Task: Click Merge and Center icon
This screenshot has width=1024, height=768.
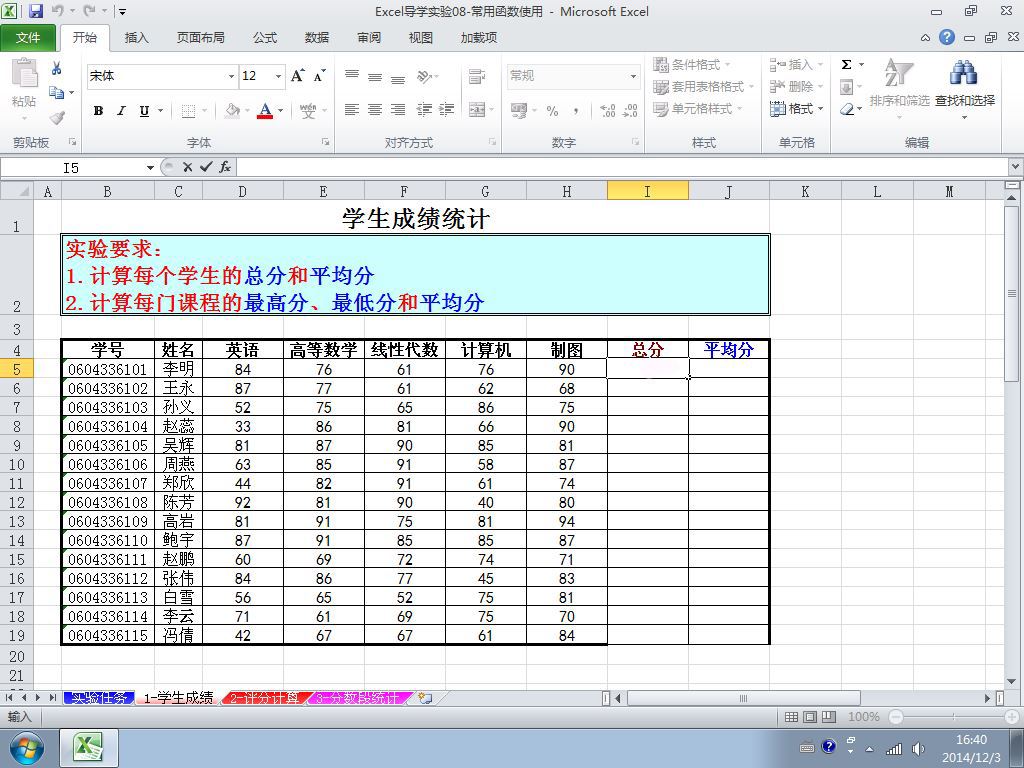Action: (477, 109)
